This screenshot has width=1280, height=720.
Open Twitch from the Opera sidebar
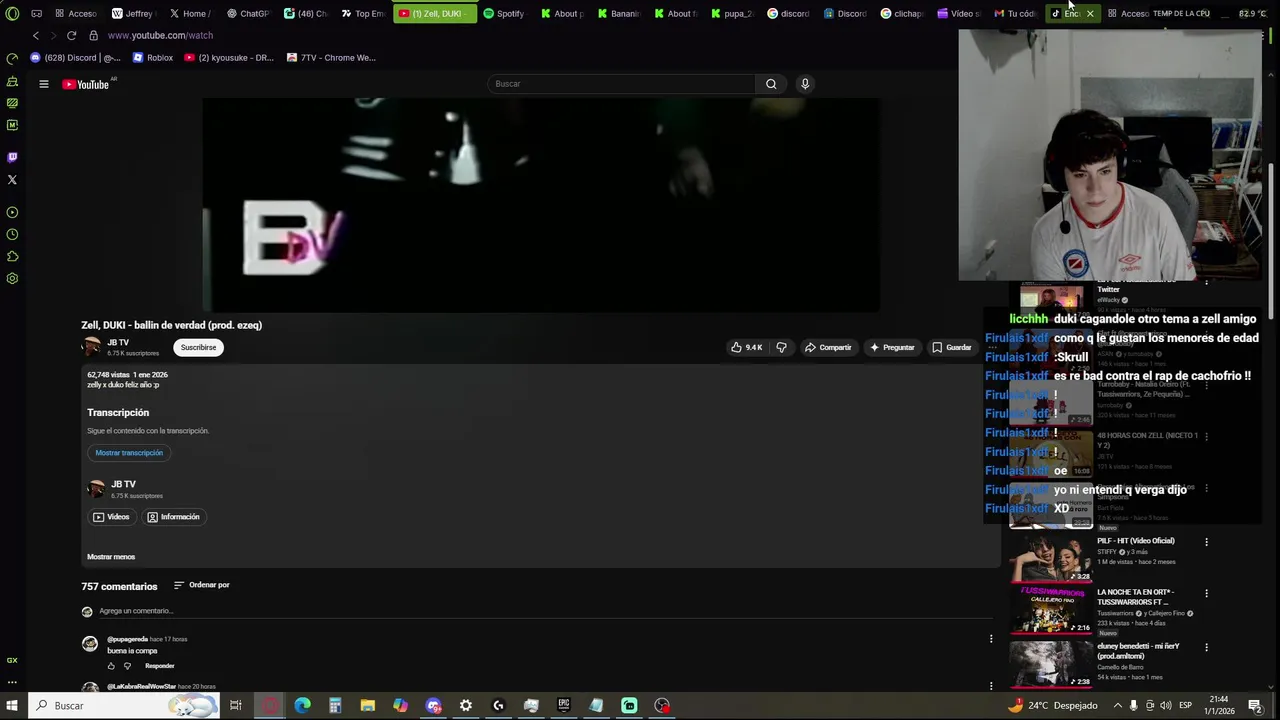click(12, 157)
